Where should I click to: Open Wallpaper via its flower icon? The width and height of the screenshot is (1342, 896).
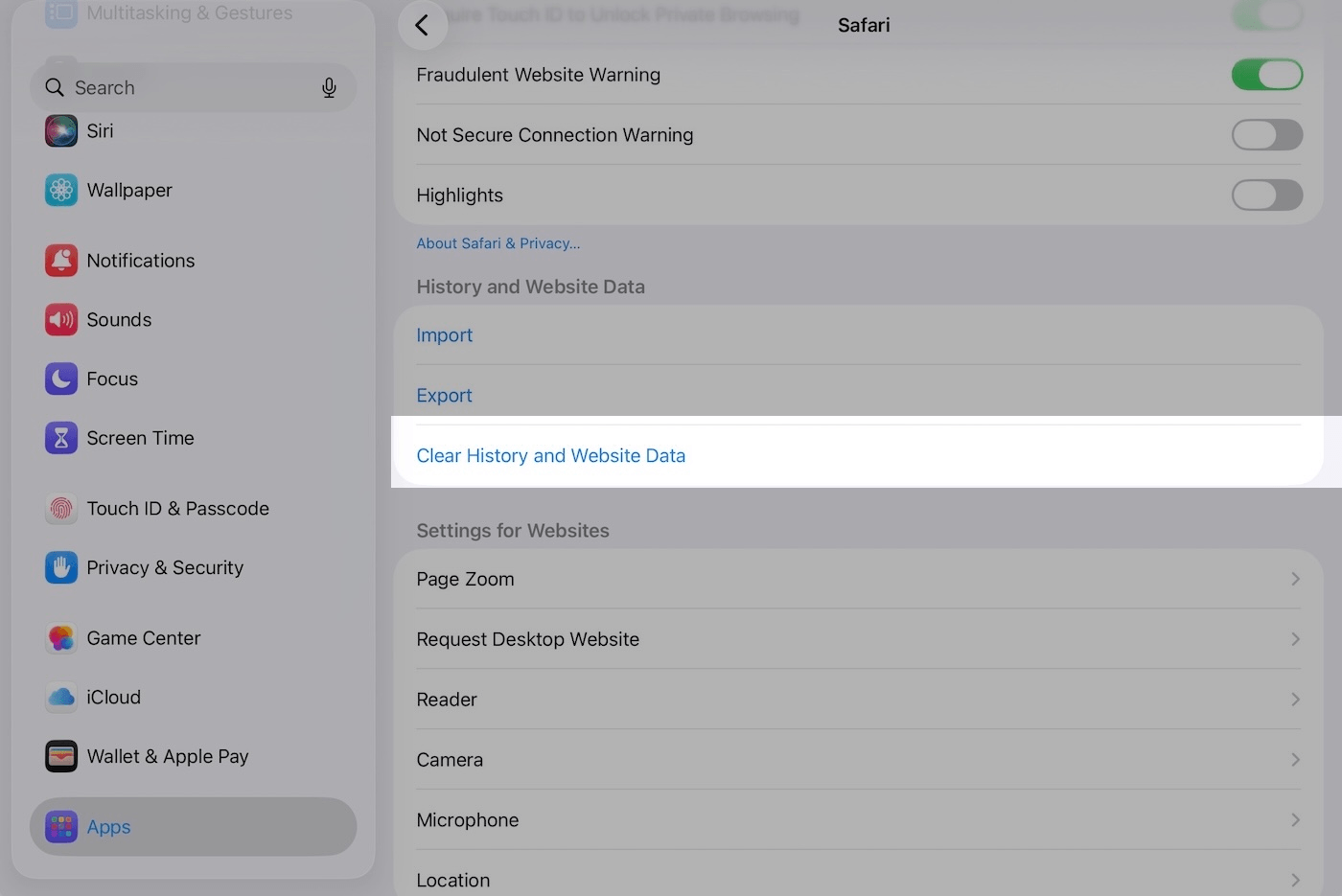[x=61, y=191]
